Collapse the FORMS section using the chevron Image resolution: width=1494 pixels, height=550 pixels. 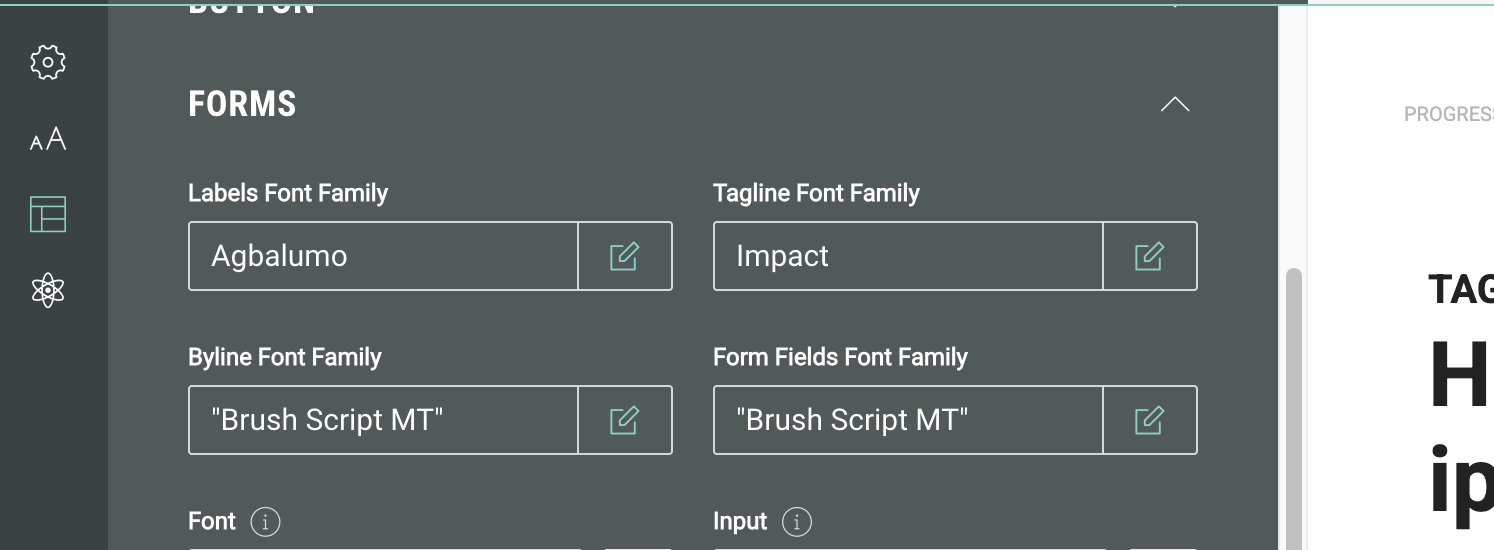pos(1174,104)
